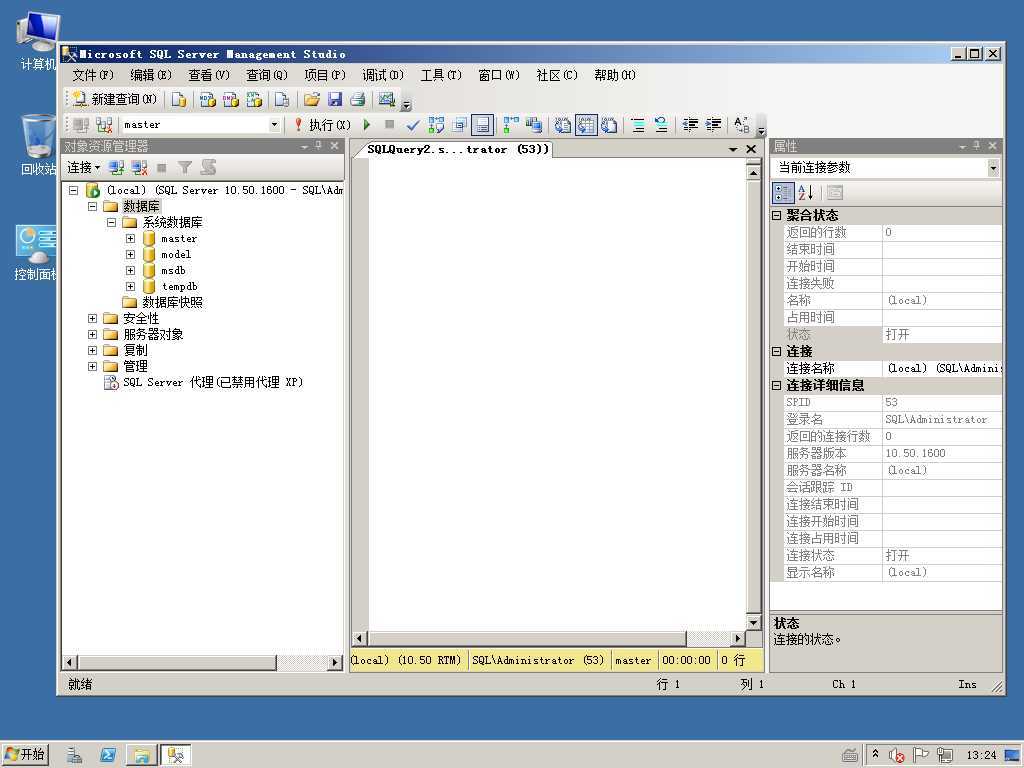
Task: Click the Analysis Services XMLA Query icon
Action: [253, 99]
